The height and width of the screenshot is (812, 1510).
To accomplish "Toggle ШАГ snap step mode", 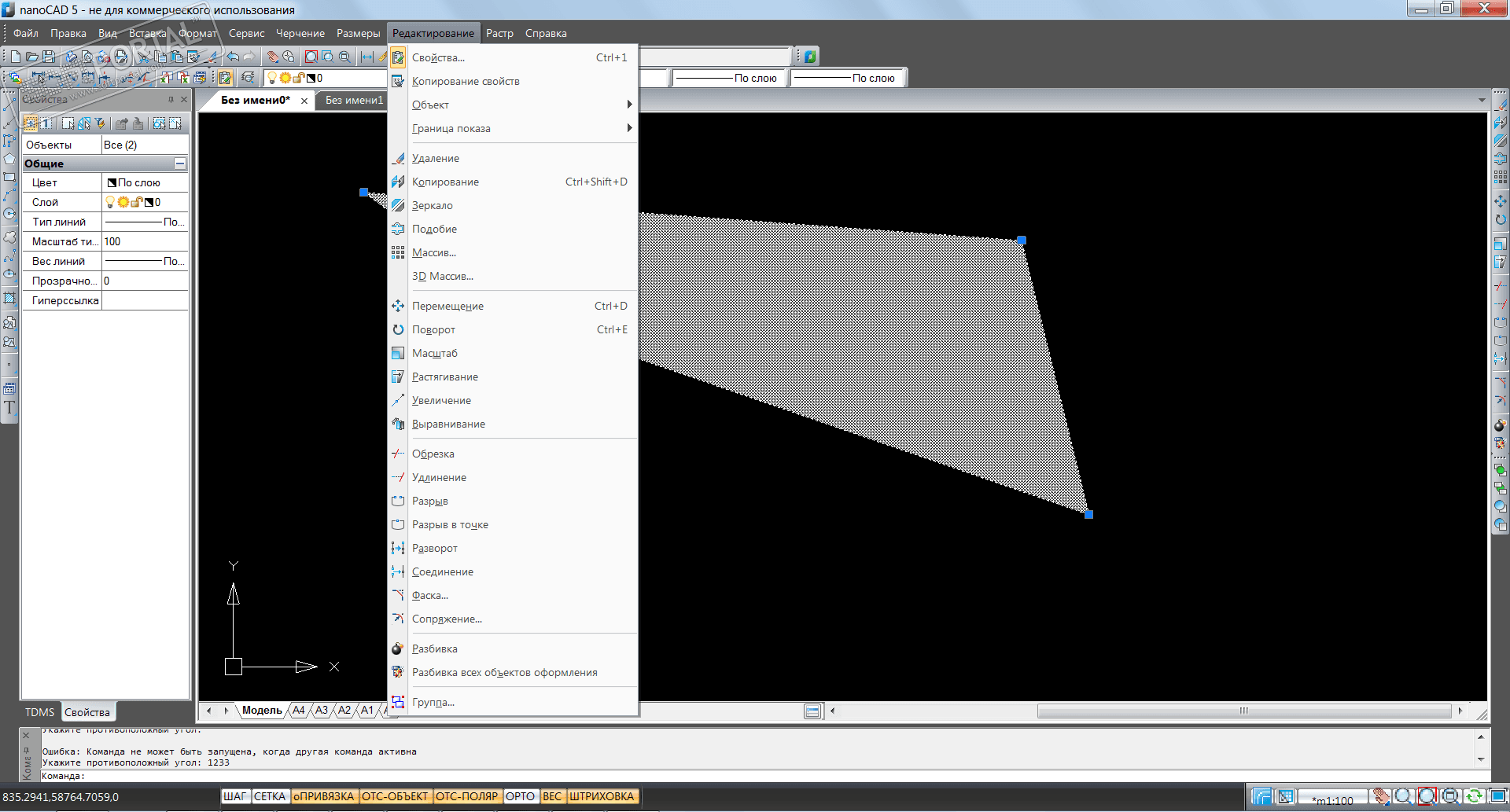I will click(x=235, y=796).
